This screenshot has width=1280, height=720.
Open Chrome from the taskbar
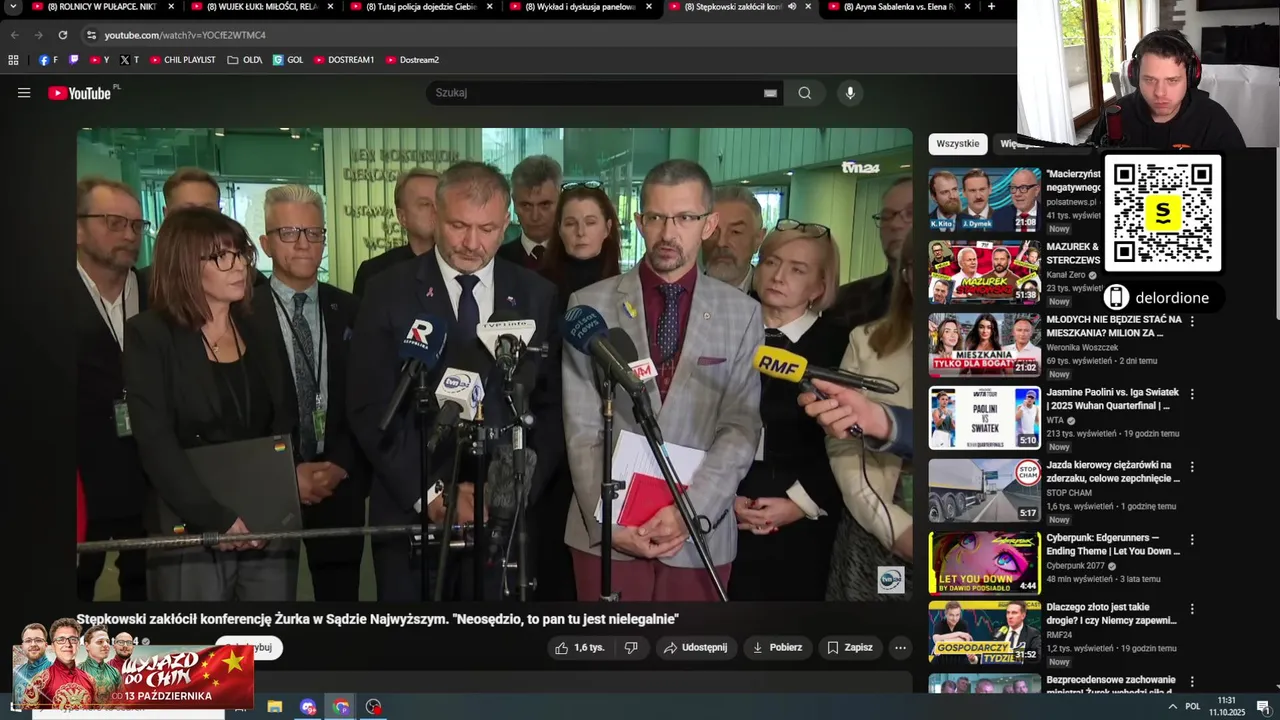point(341,707)
